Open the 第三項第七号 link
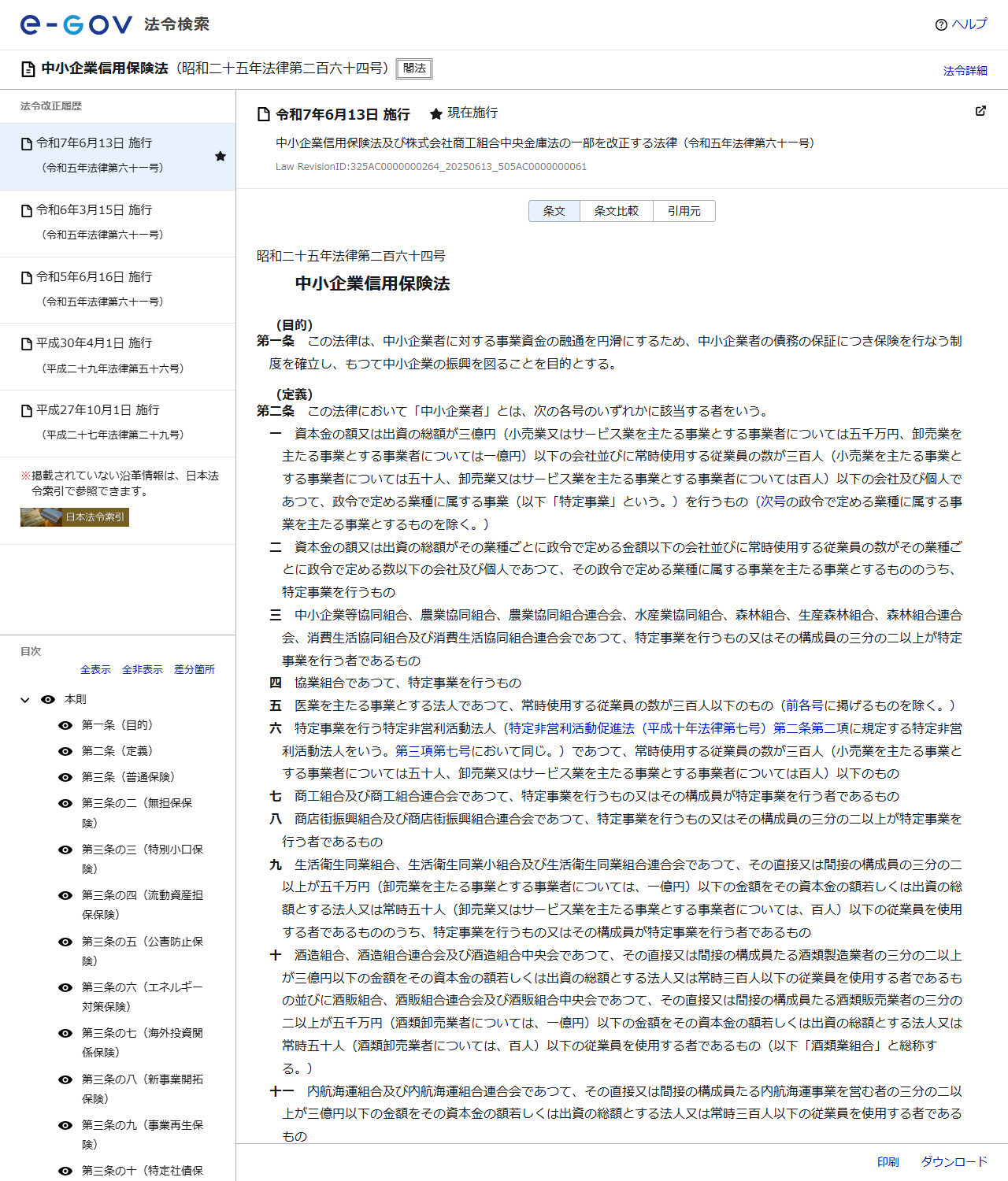1008x1181 pixels. pyautogui.click(x=433, y=751)
